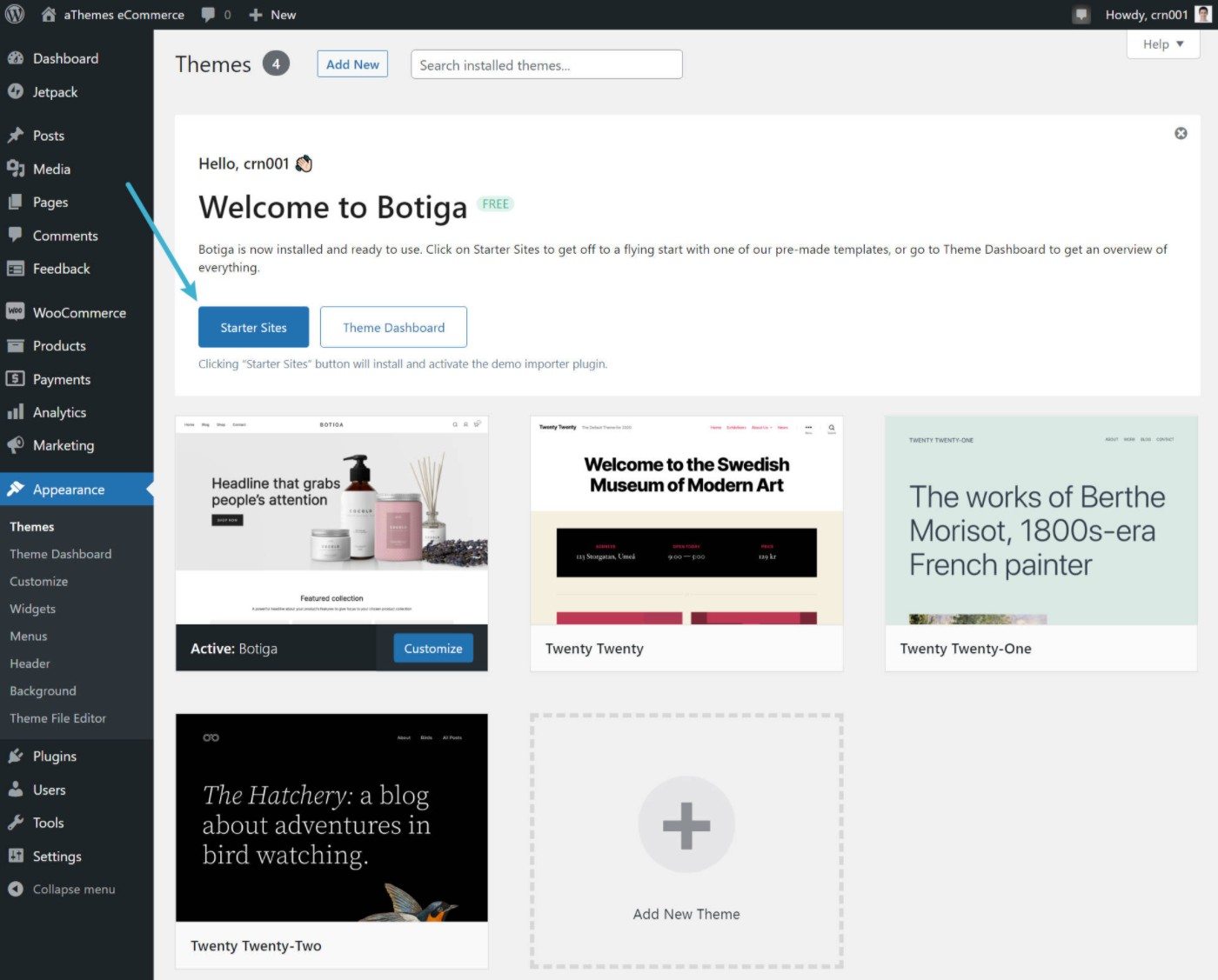Click the Active: Botiga label
This screenshot has width=1218, height=980.
point(234,648)
